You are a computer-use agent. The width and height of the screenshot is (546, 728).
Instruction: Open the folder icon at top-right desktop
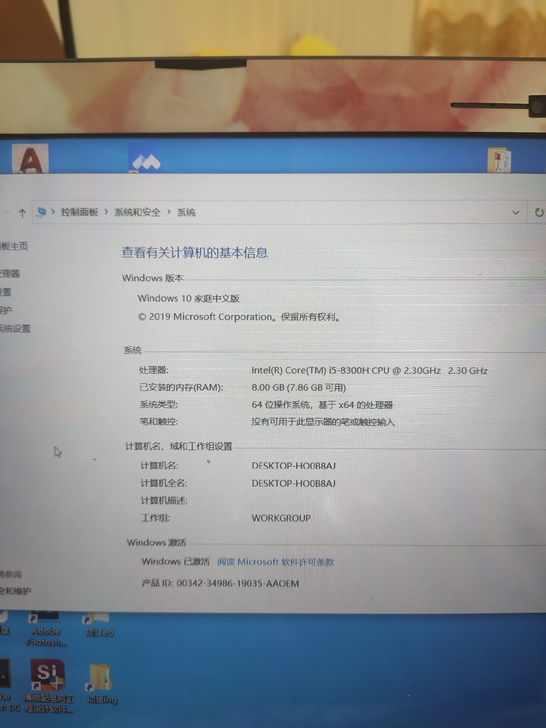pos(499,160)
